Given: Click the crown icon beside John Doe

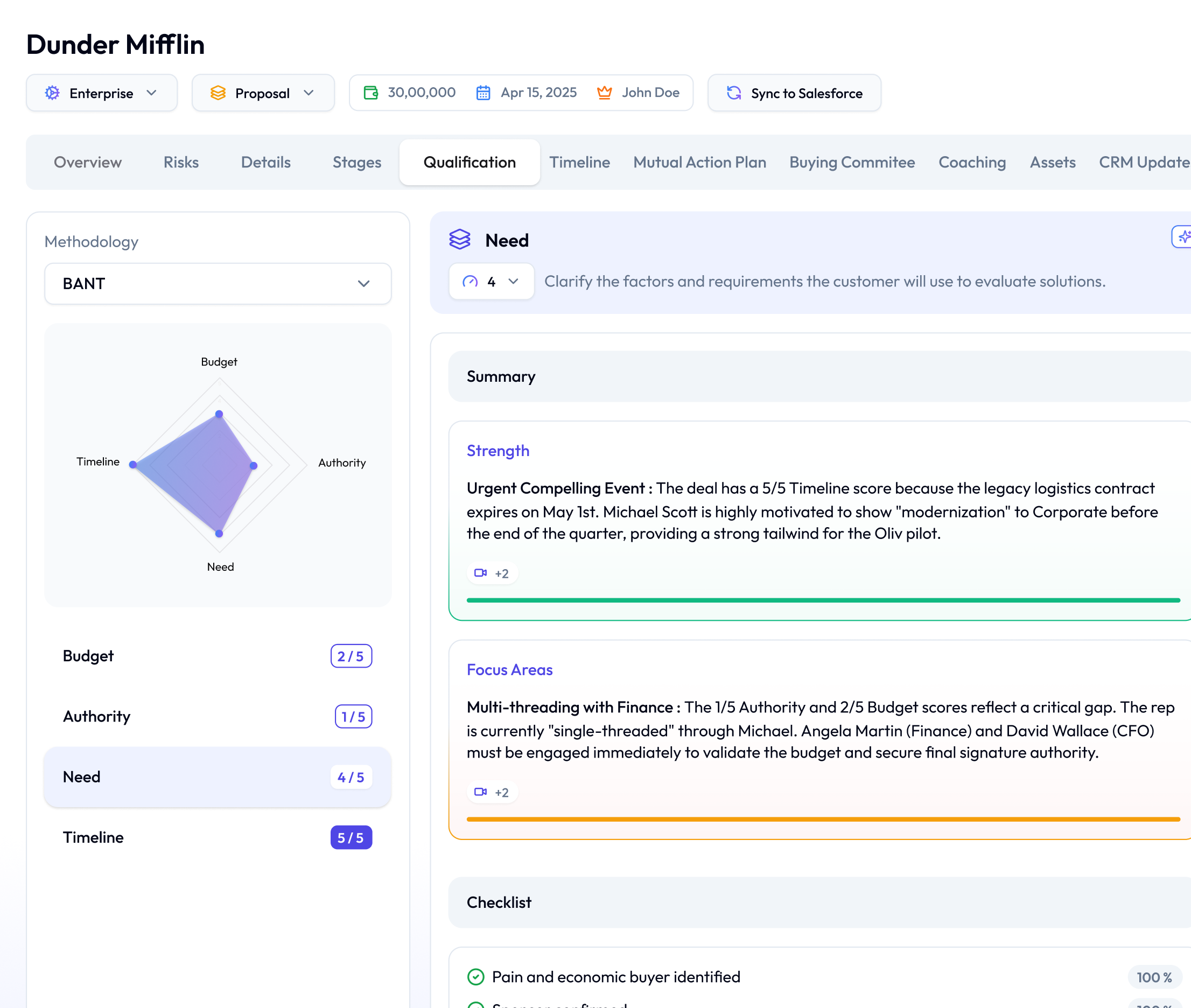Looking at the screenshot, I should [605, 93].
